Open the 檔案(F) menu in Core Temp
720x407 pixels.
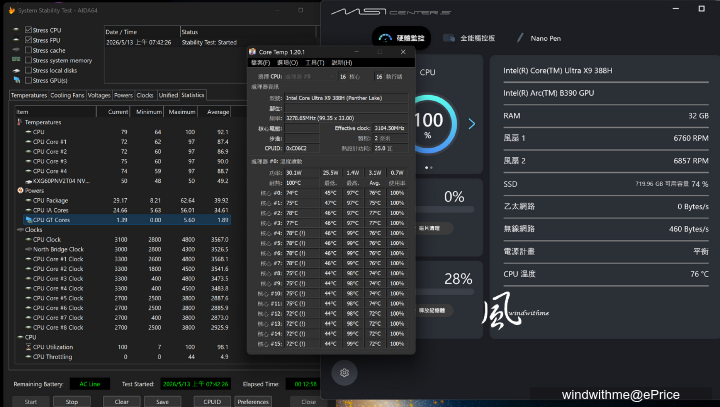[260, 62]
